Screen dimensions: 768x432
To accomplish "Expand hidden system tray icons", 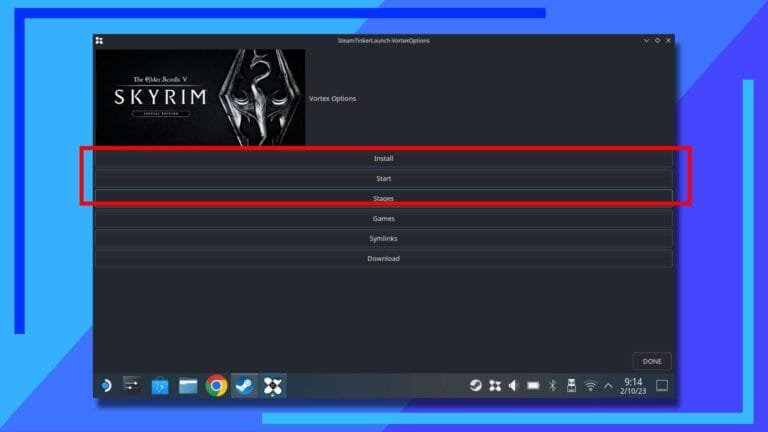I will pyautogui.click(x=608, y=386).
